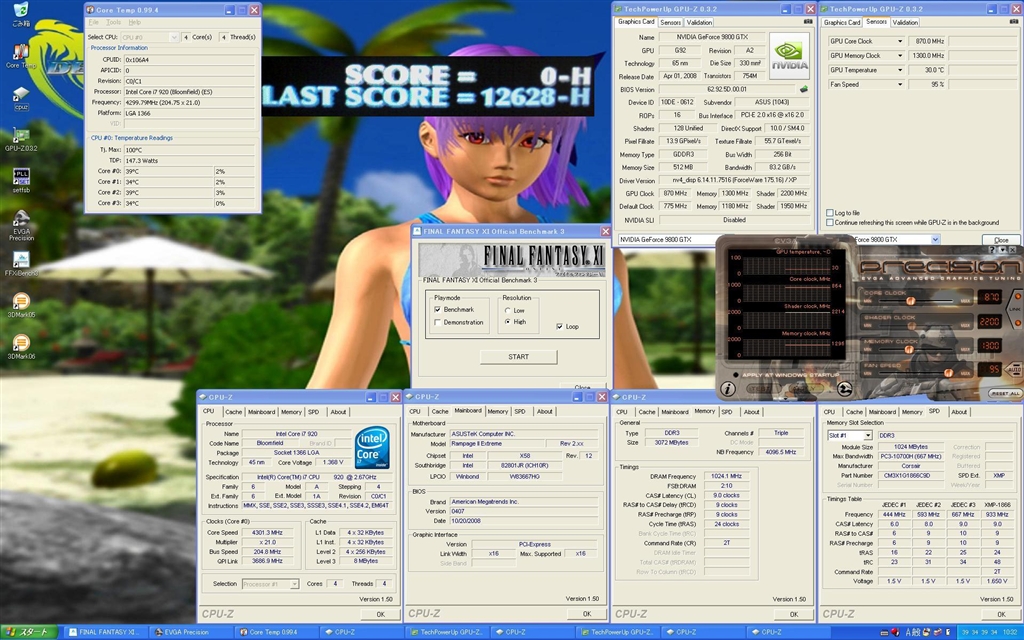
Task: Click the Fan Speed slider handle
Action: [948, 373]
